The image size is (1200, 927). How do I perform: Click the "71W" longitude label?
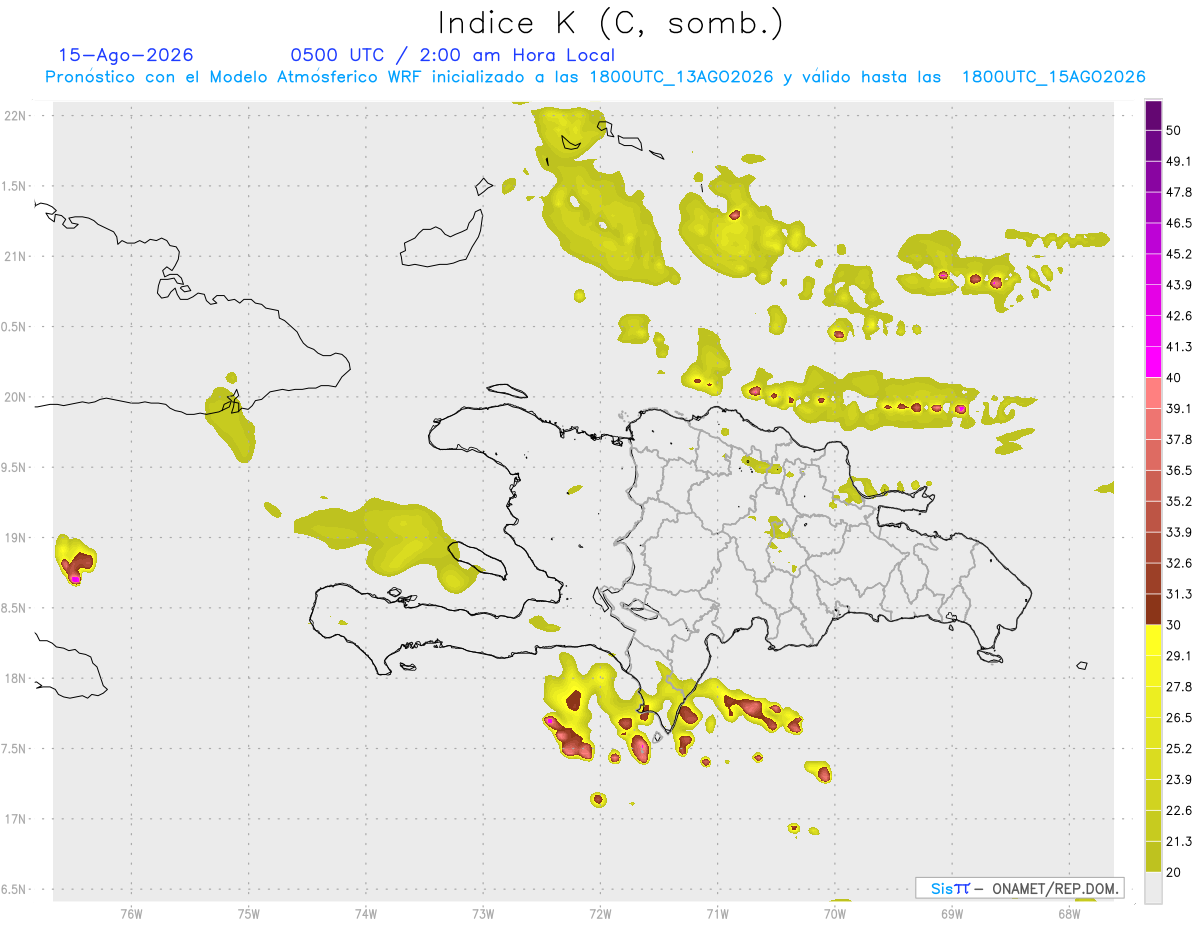[718, 914]
